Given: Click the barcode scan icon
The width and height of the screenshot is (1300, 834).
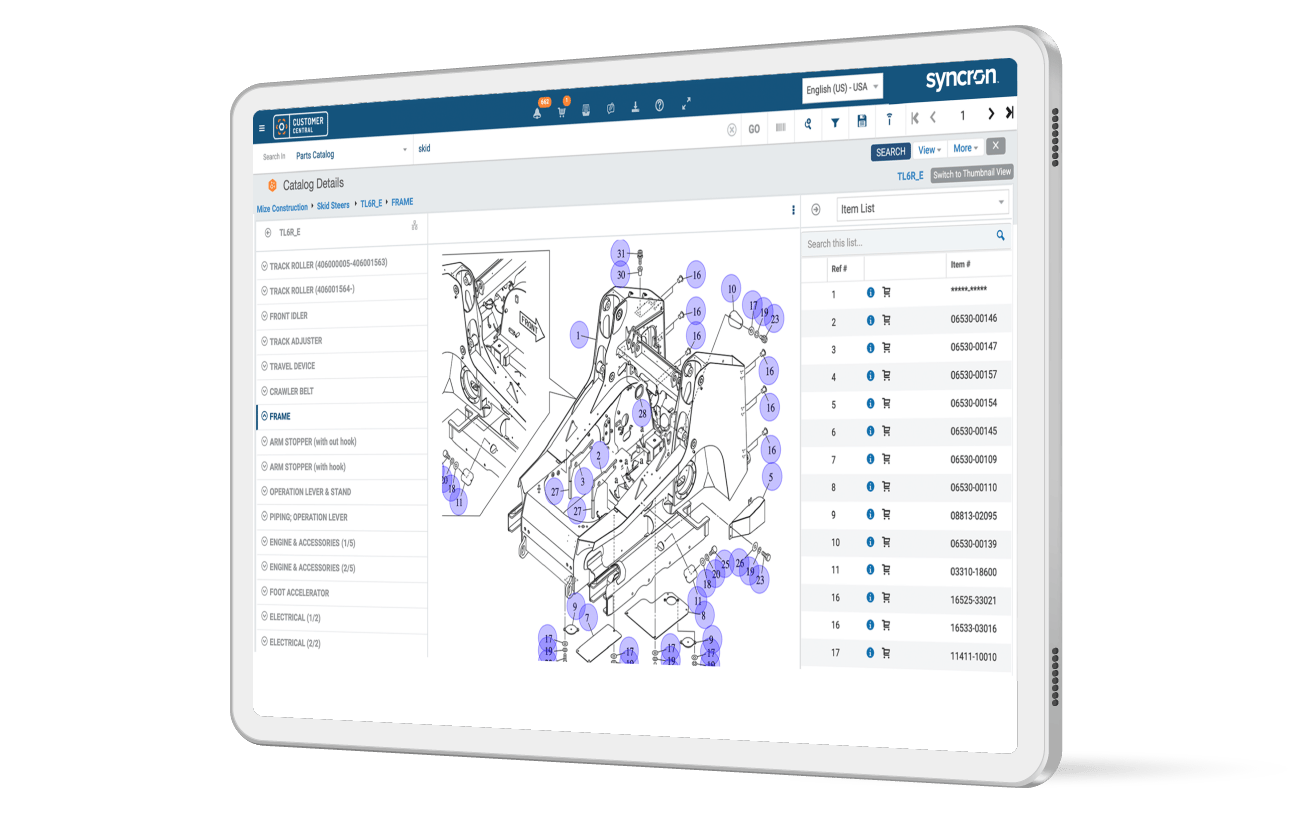Looking at the screenshot, I should (780, 128).
